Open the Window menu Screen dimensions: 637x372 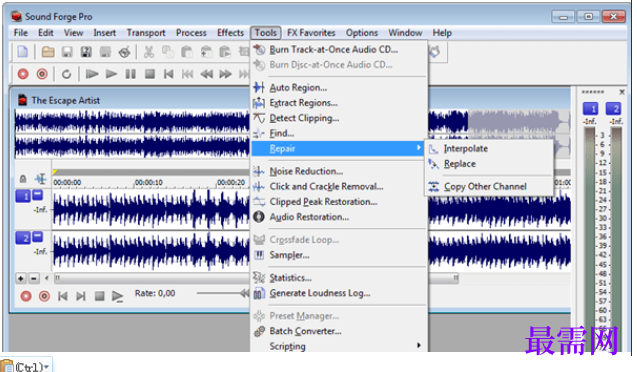pyautogui.click(x=405, y=32)
